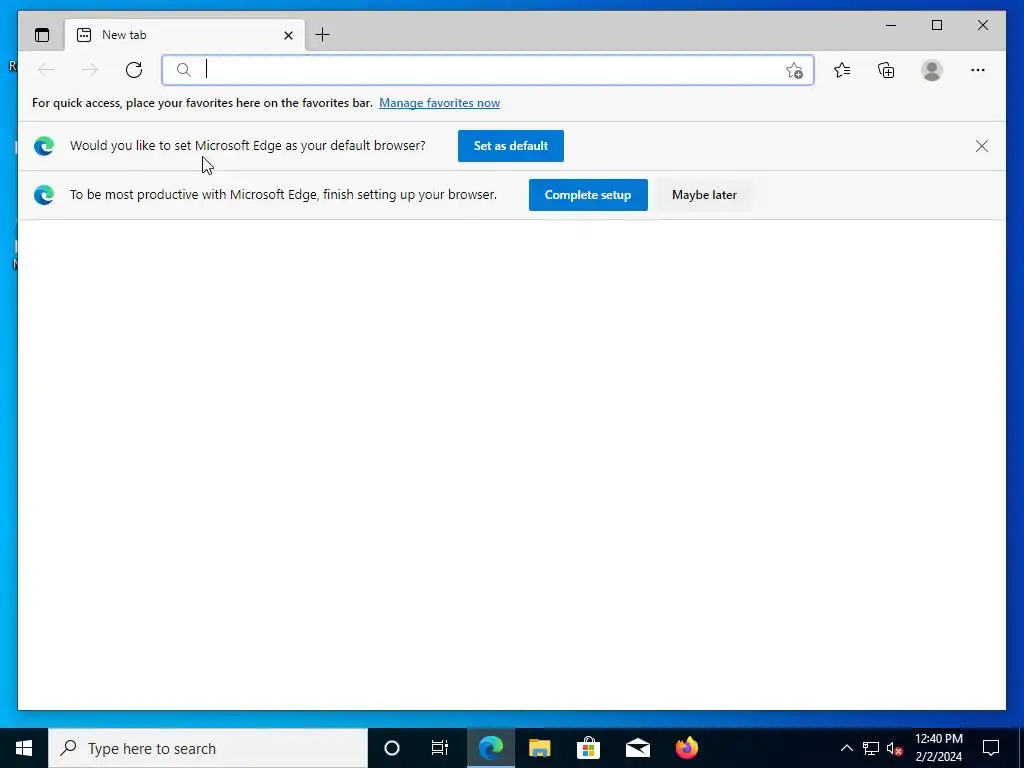Click the Back navigation arrow
The width and height of the screenshot is (1024, 768).
[46, 70]
